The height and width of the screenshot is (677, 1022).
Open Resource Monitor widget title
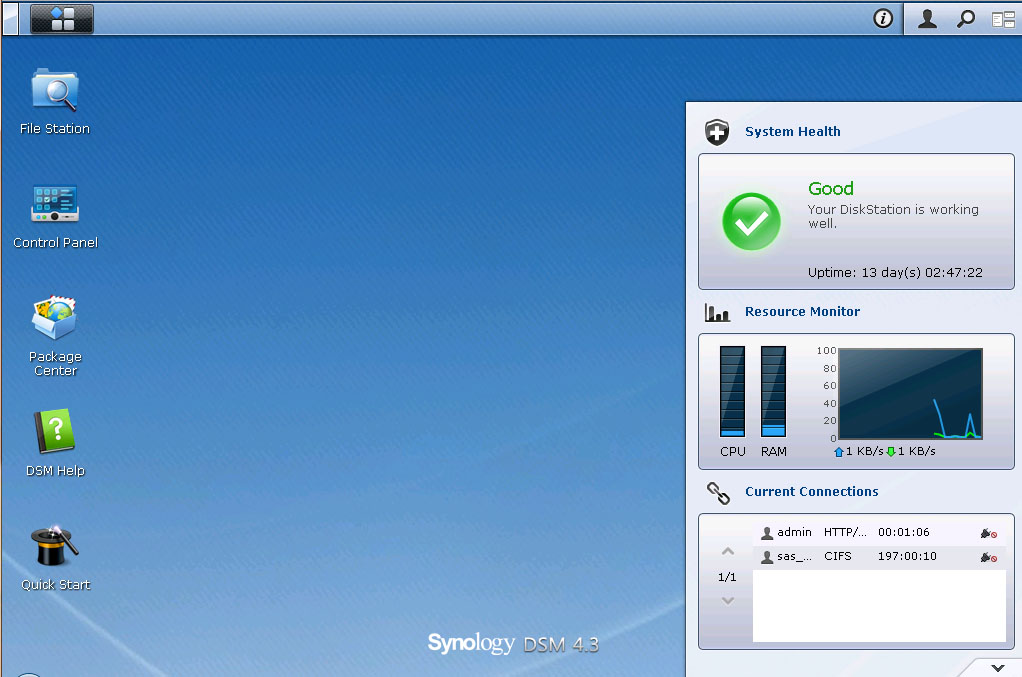pyautogui.click(x=802, y=311)
